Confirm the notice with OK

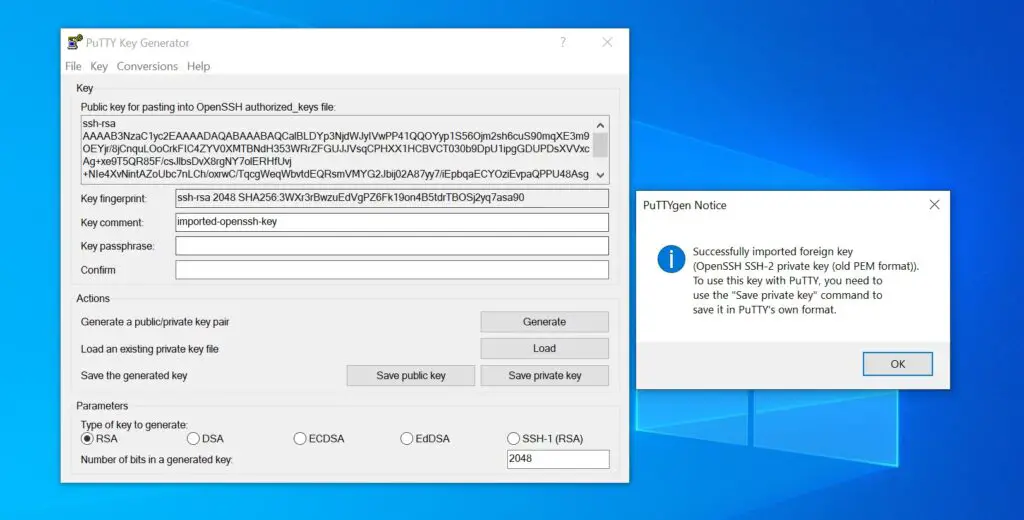[x=897, y=364]
